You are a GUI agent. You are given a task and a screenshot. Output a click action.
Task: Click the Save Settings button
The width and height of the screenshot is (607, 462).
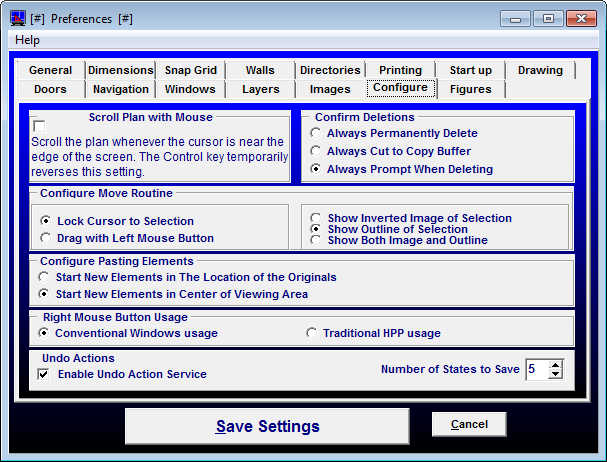click(267, 426)
